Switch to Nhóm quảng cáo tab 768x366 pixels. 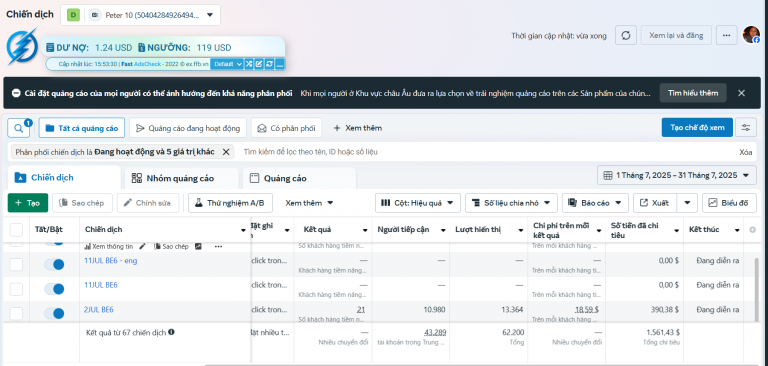coord(181,178)
